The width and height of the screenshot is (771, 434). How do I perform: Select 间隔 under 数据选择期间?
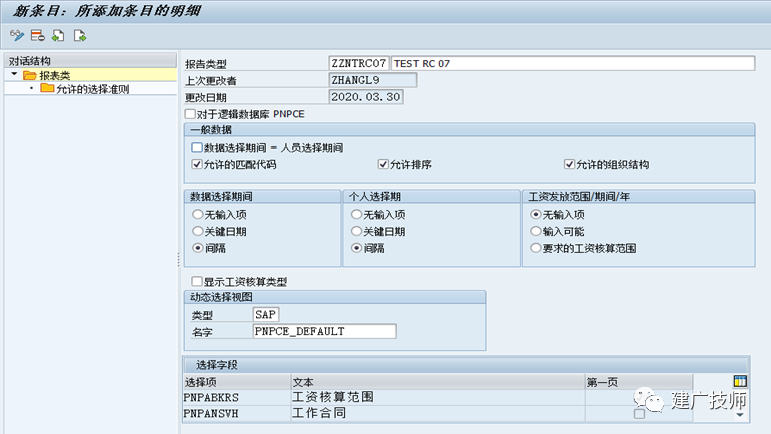click(x=198, y=248)
